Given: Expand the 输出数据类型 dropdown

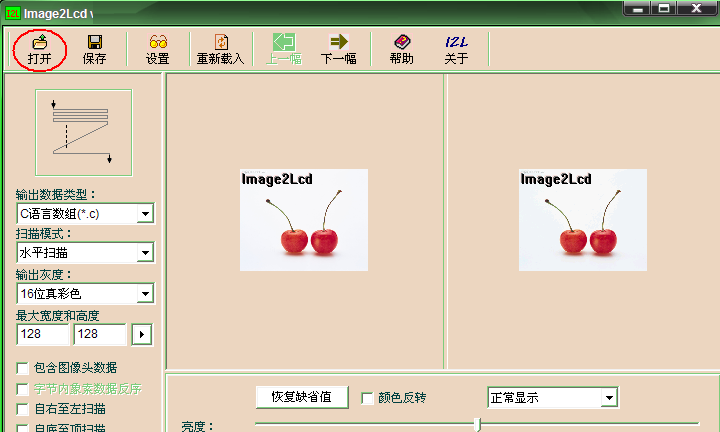Looking at the screenshot, I should click(145, 214).
